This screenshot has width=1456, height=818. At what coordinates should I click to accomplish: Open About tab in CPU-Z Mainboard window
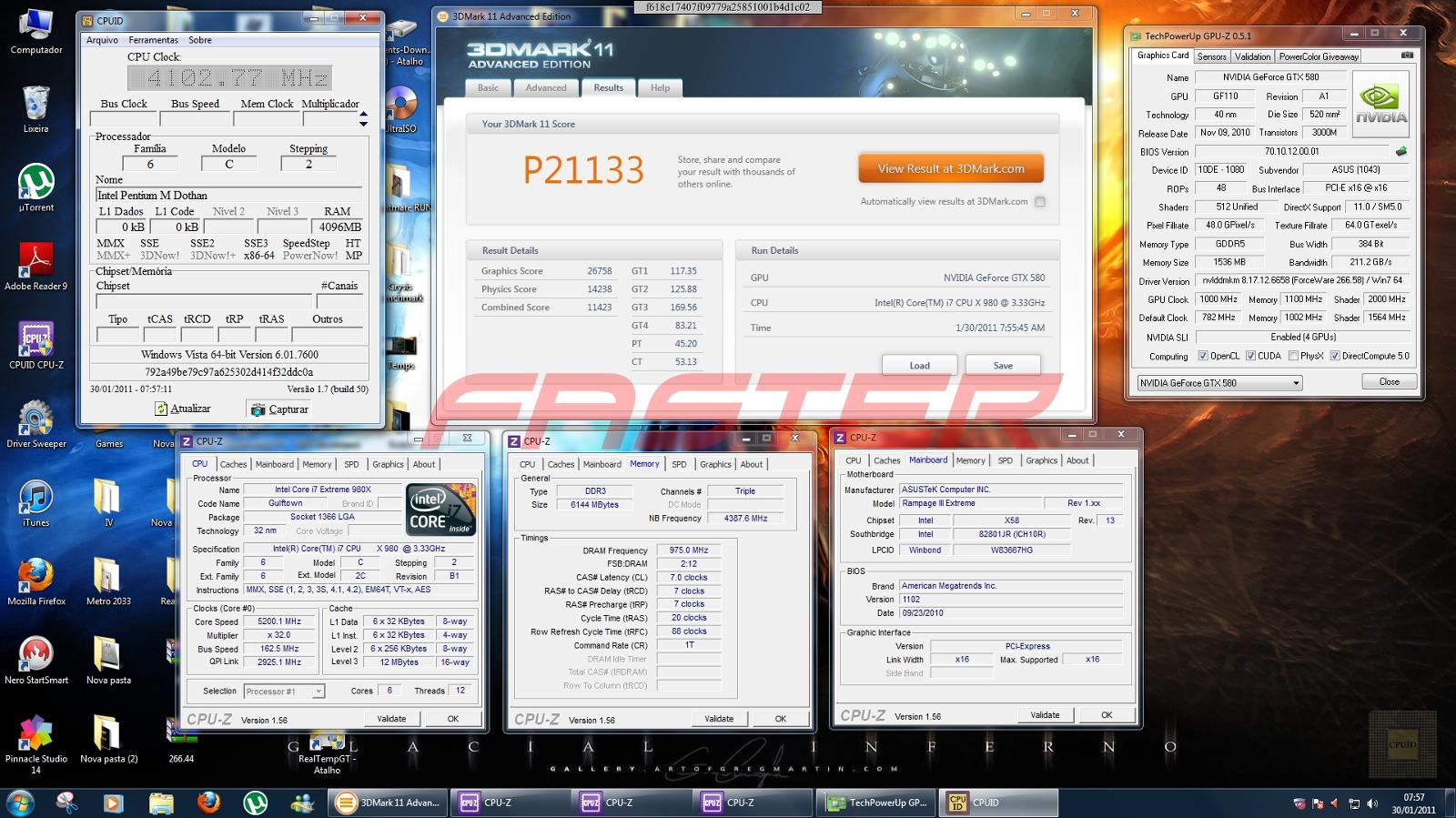tap(1077, 460)
